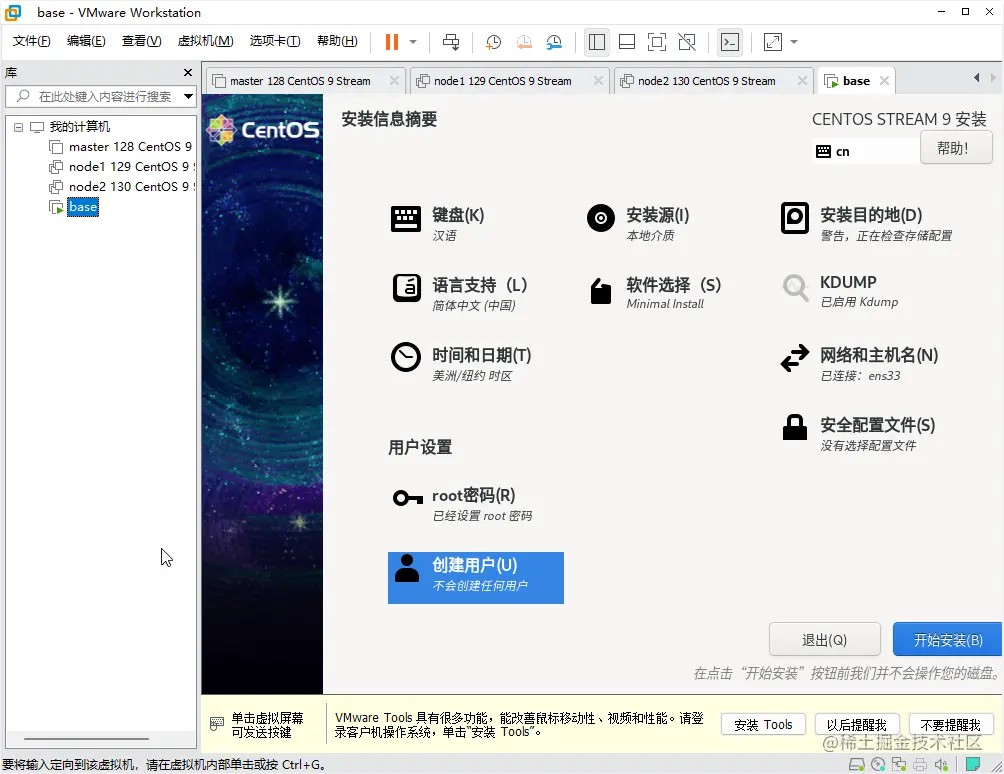Click the 安装 Tools button
Image resolution: width=1004 pixels, height=774 pixels.
click(763, 725)
